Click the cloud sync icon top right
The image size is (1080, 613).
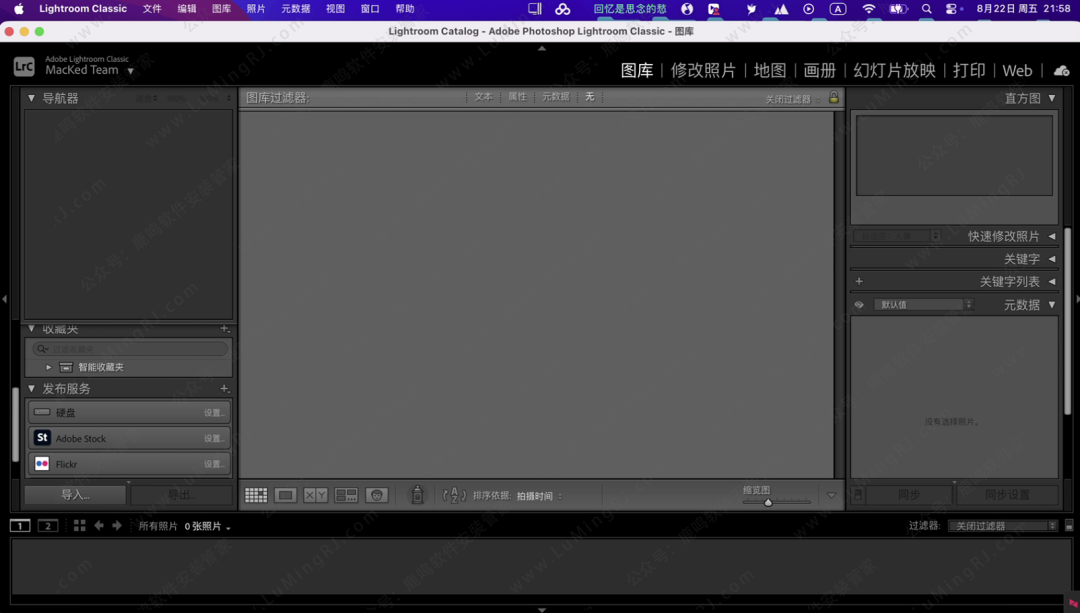coord(1061,70)
